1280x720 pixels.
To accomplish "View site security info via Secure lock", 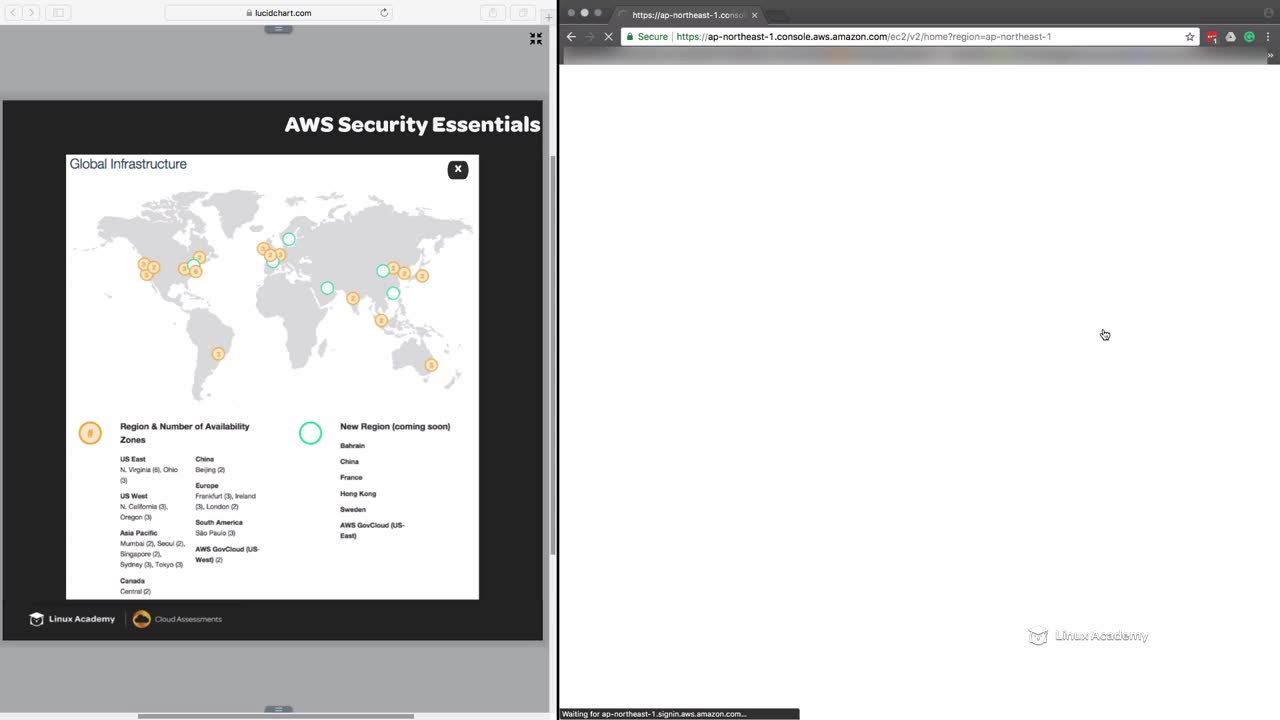I will pyautogui.click(x=647, y=37).
